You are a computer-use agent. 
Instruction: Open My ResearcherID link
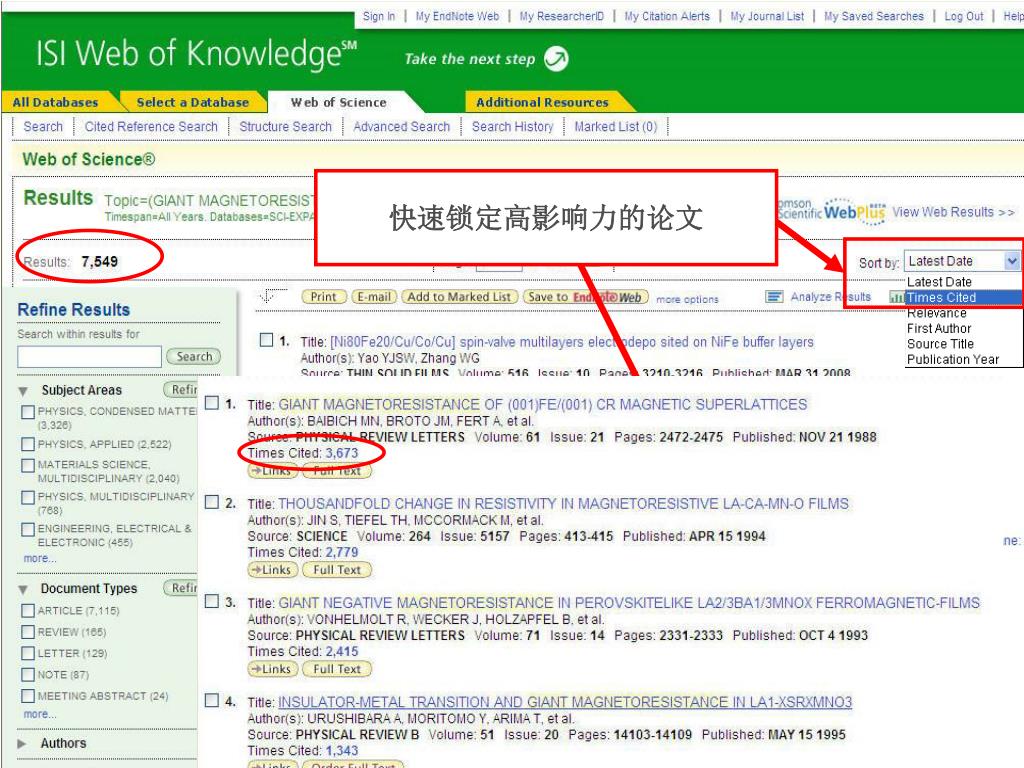(x=562, y=16)
